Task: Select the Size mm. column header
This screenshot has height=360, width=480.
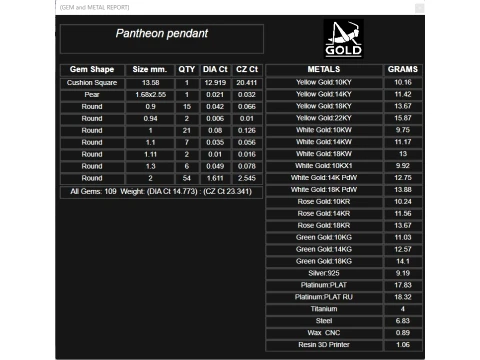Action: 150,70
